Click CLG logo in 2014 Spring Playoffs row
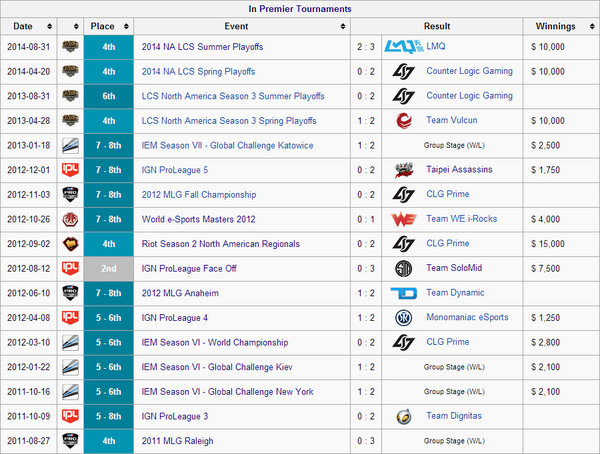 [x=404, y=71]
